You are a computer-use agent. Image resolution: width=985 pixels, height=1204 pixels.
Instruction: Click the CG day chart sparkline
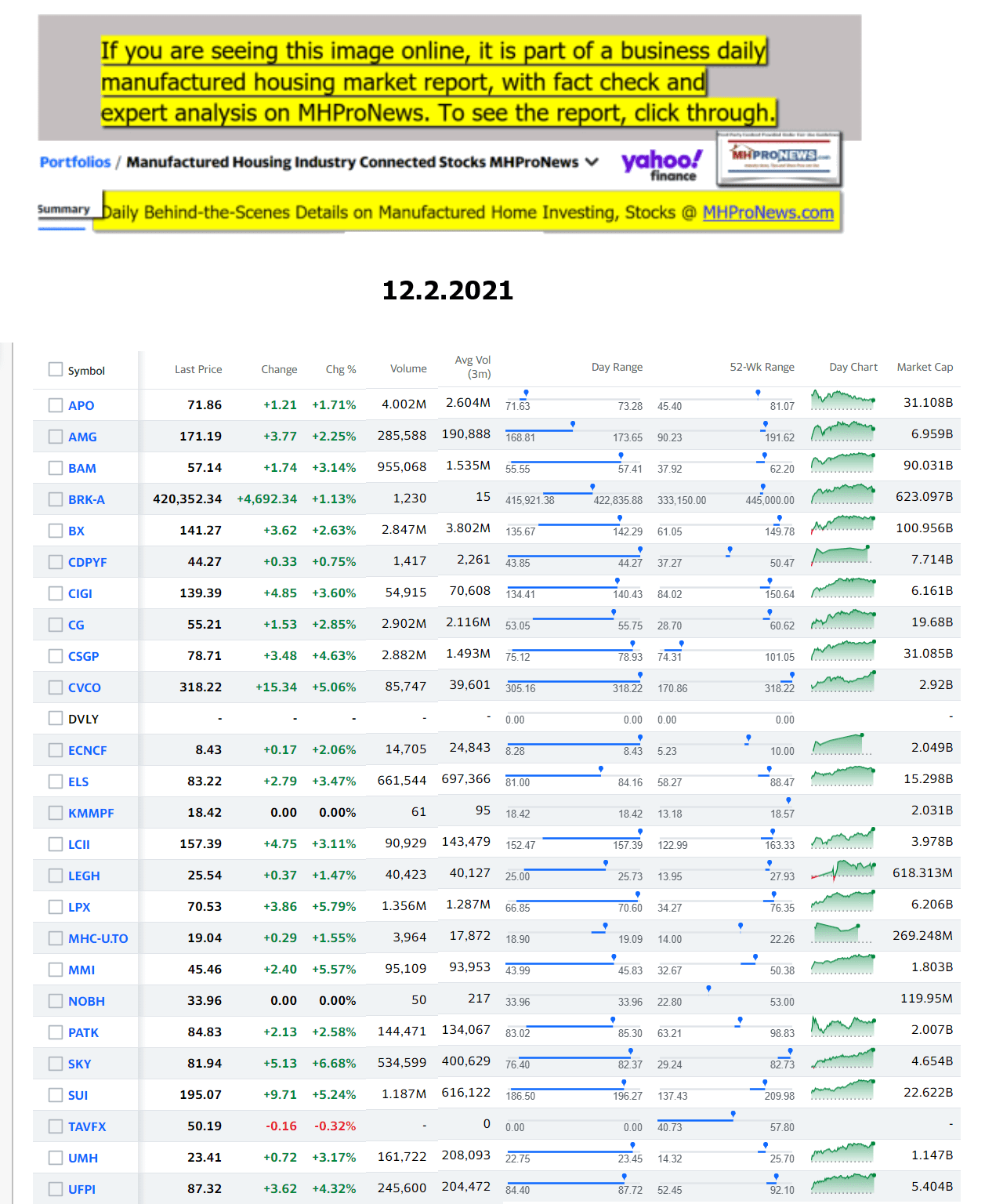(x=843, y=620)
